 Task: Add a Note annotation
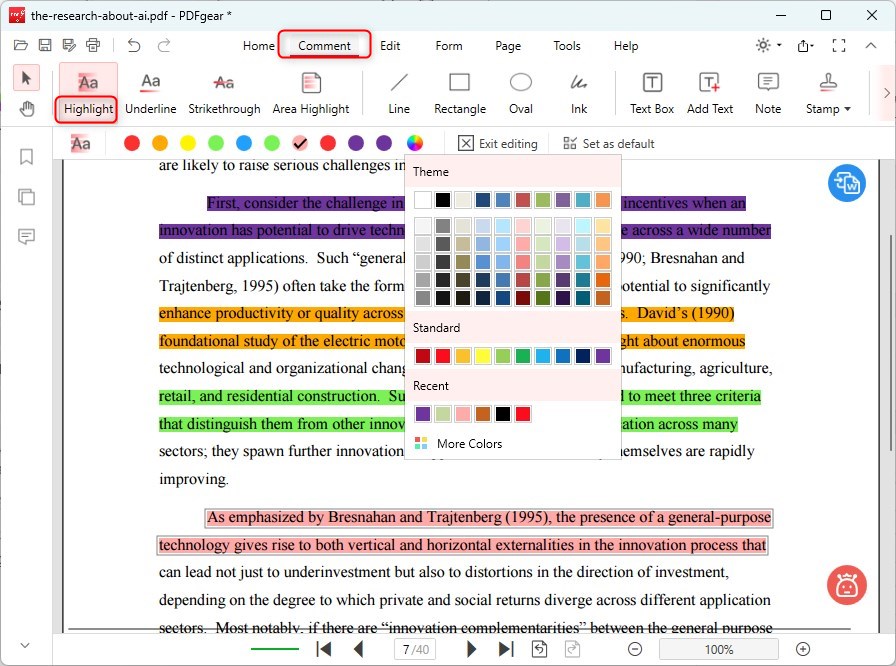point(768,93)
